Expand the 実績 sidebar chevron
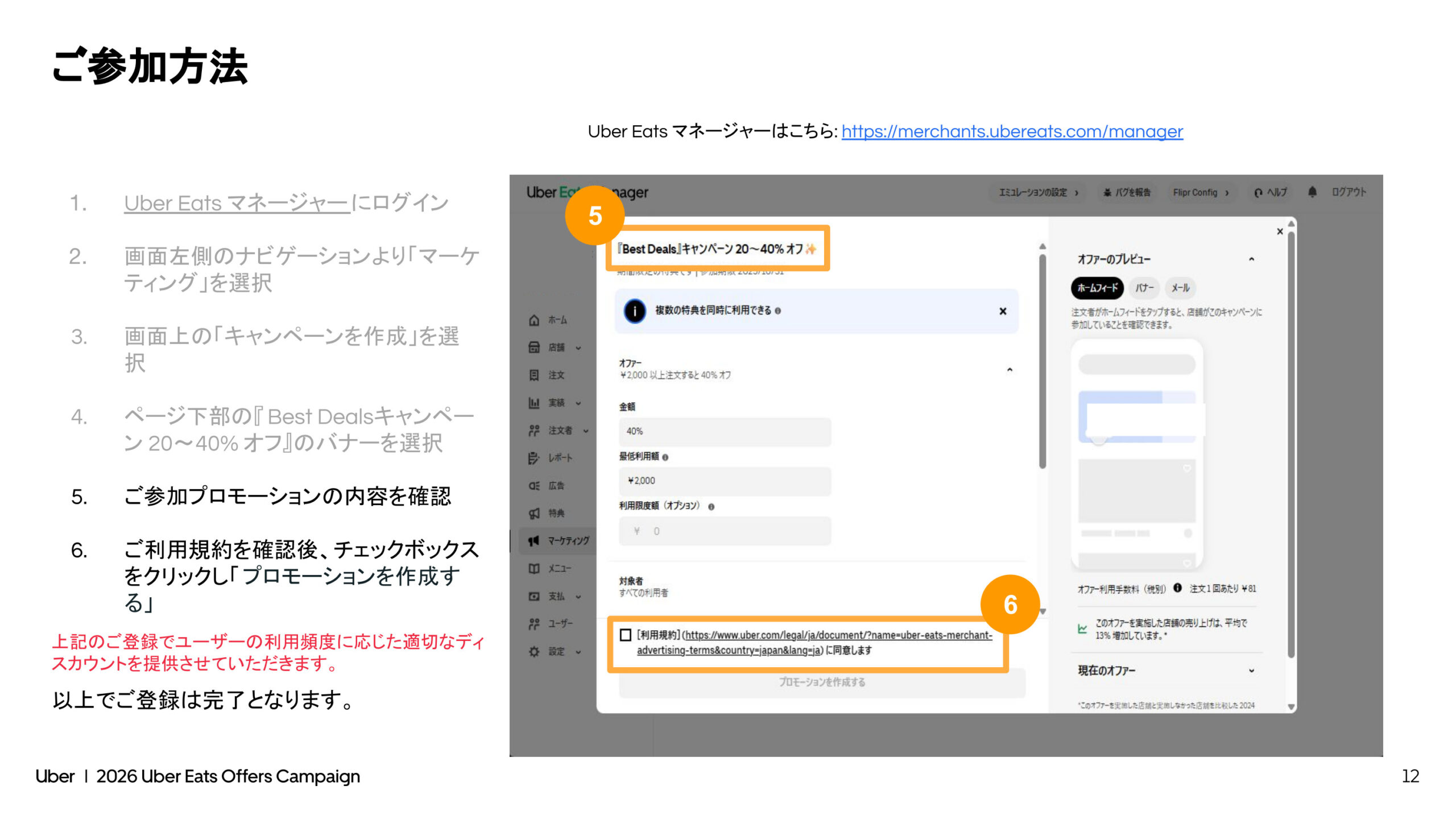This screenshot has width=1456, height=819. (x=578, y=403)
